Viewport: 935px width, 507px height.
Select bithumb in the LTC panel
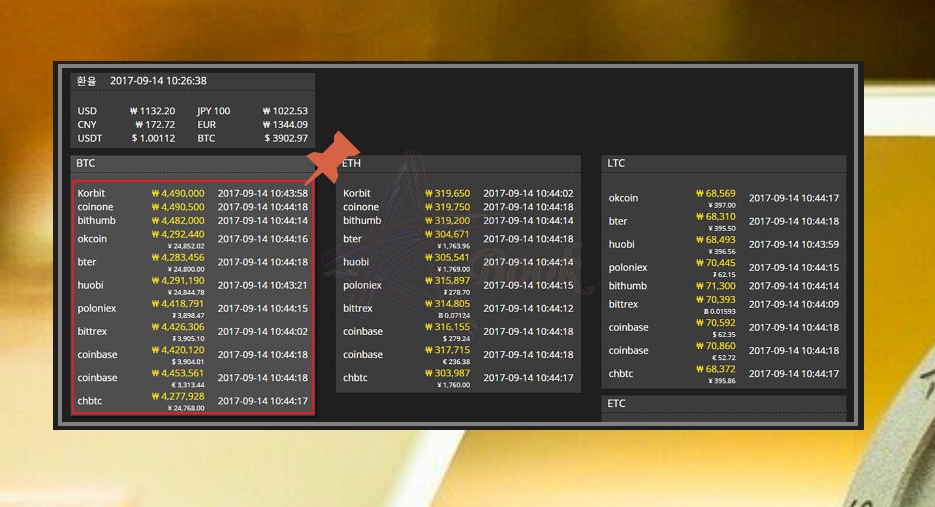click(627, 286)
